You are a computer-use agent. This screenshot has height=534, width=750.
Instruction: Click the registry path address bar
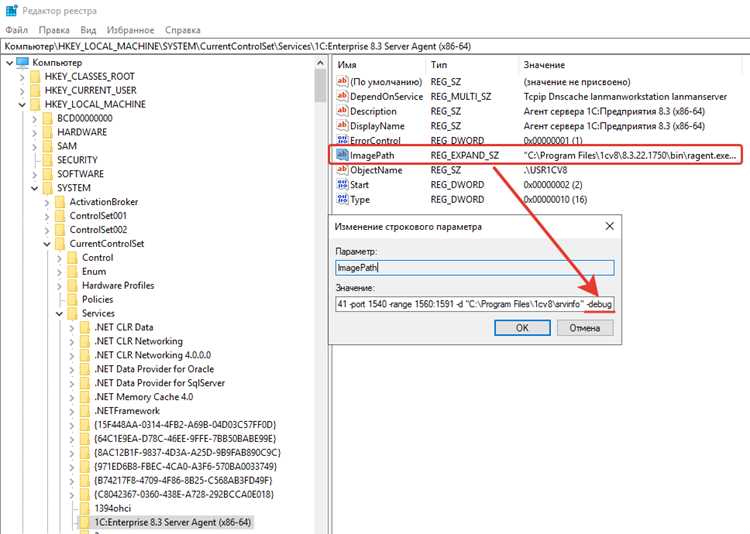pos(375,46)
